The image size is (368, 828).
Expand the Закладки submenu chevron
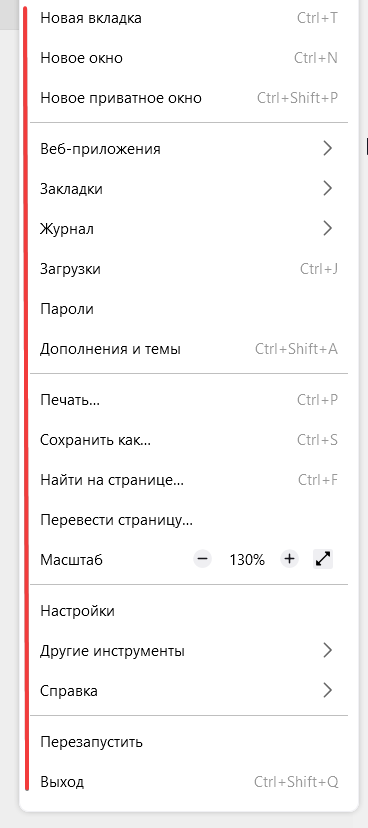coord(327,189)
